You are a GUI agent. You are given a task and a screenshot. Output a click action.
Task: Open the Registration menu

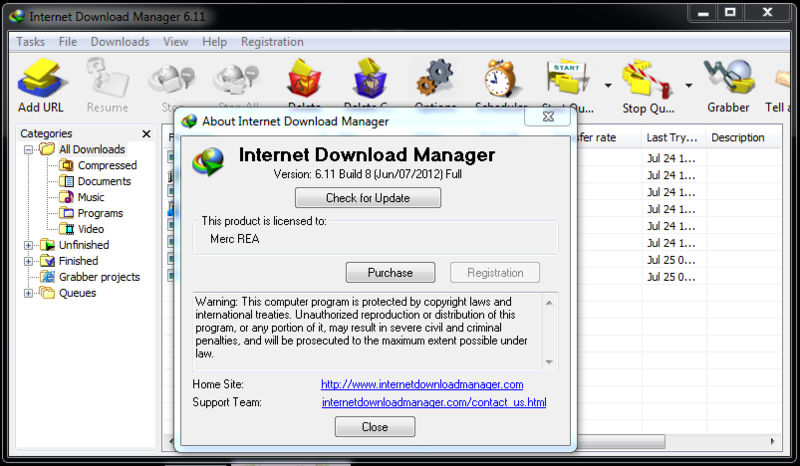pos(272,42)
